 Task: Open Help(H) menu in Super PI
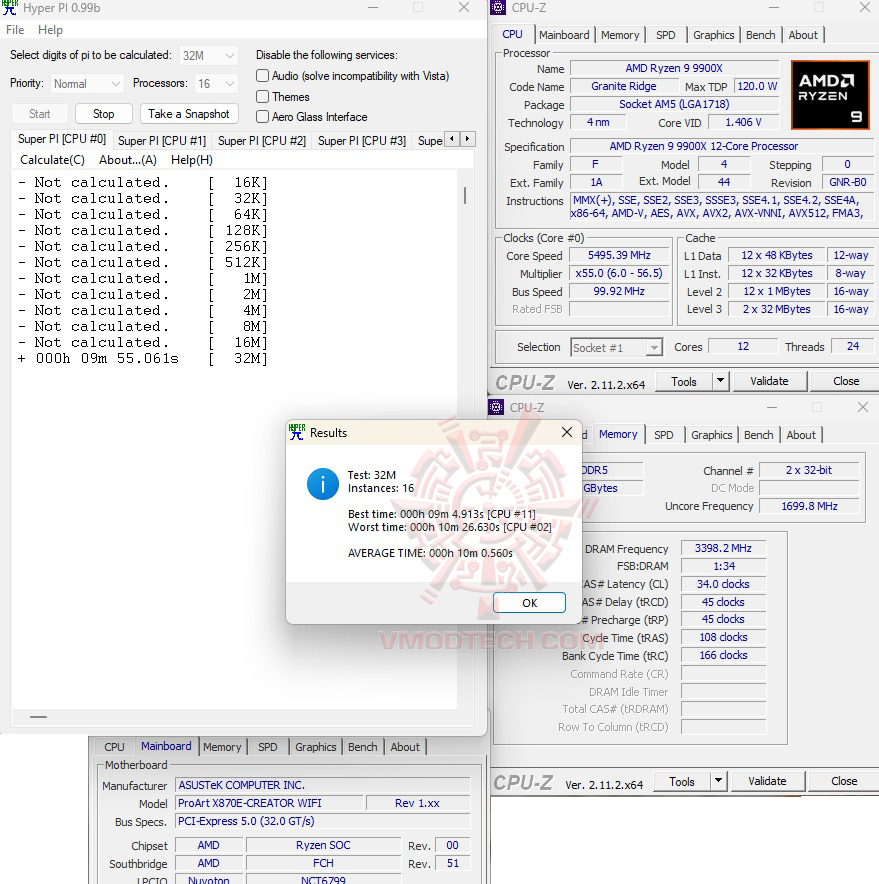(x=192, y=160)
